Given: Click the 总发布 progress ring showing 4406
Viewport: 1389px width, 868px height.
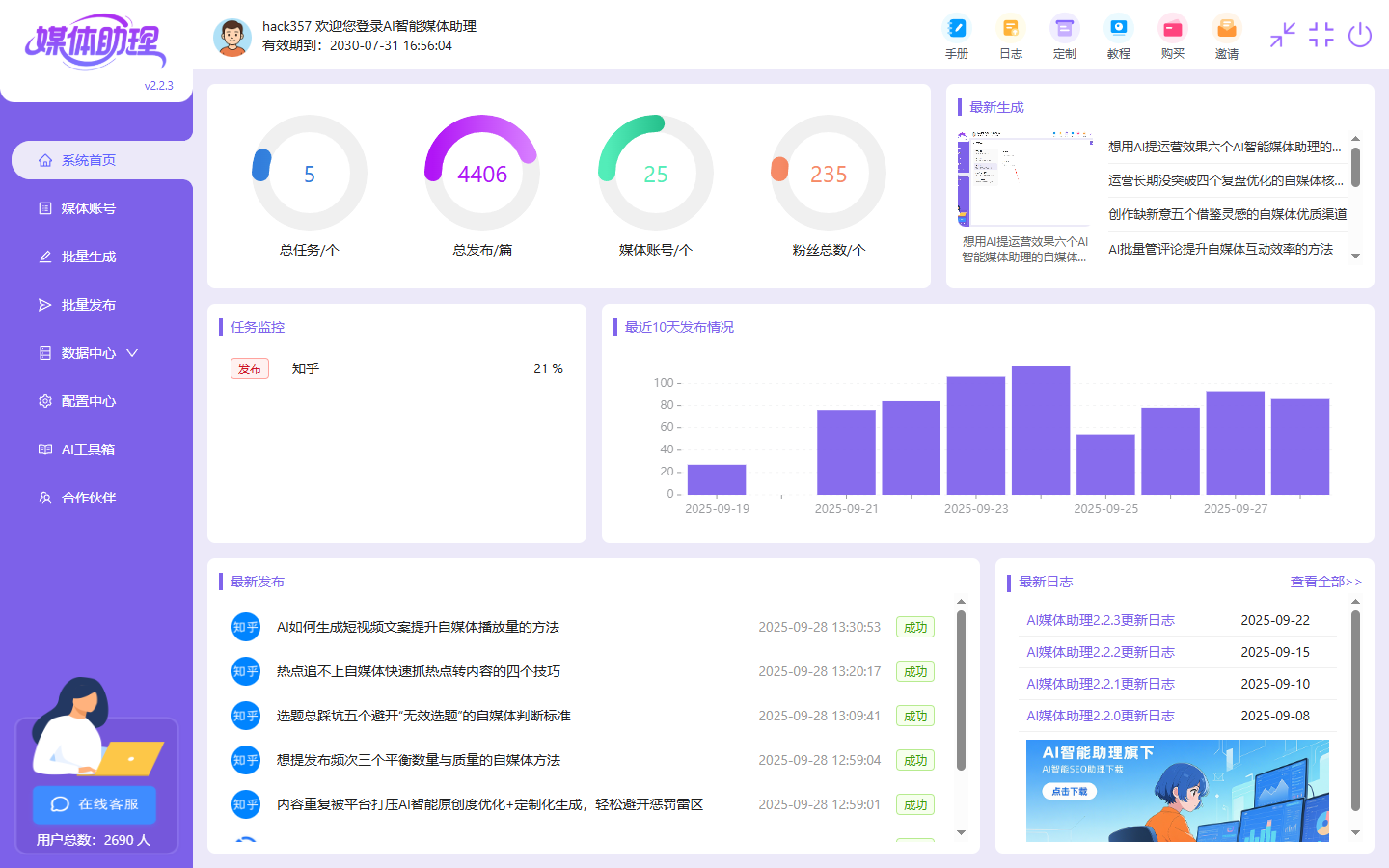Looking at the screenshot, I should 481,174.
